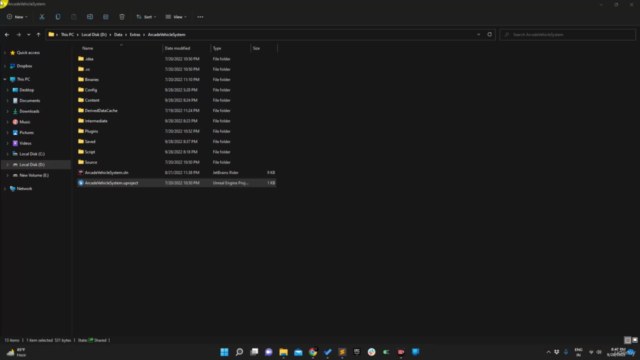Click the Search ArcadeVehicleSystem field
The width and height of the screenshot is (640, 360).
[x=567, y=35]
